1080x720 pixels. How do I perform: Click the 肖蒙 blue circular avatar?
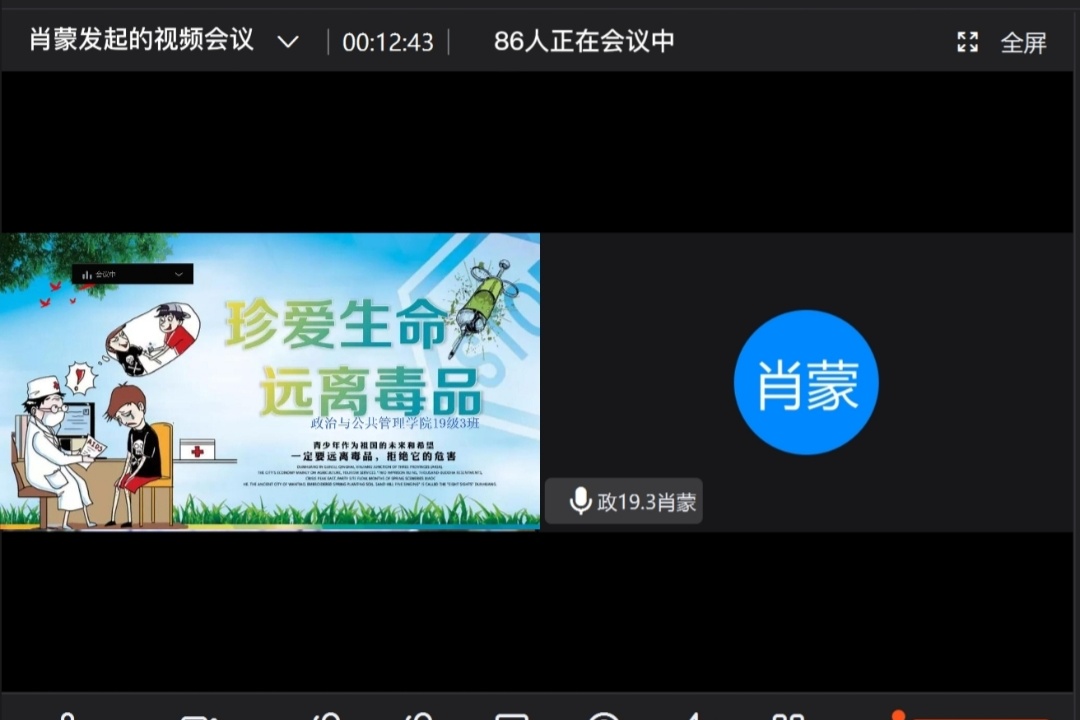pyautogui.click(x=806, y=382)
